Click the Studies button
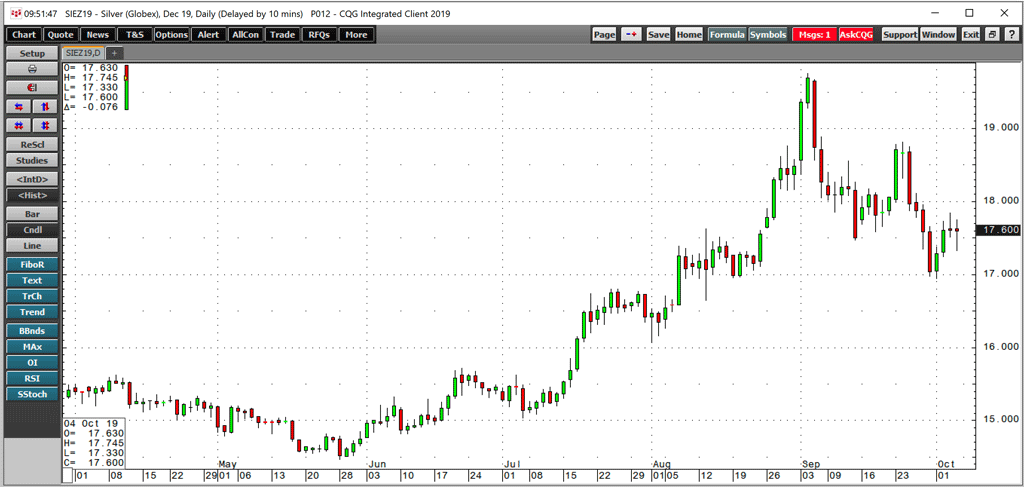This screenshot has width=1024, height=487. (x=32, y=160)
